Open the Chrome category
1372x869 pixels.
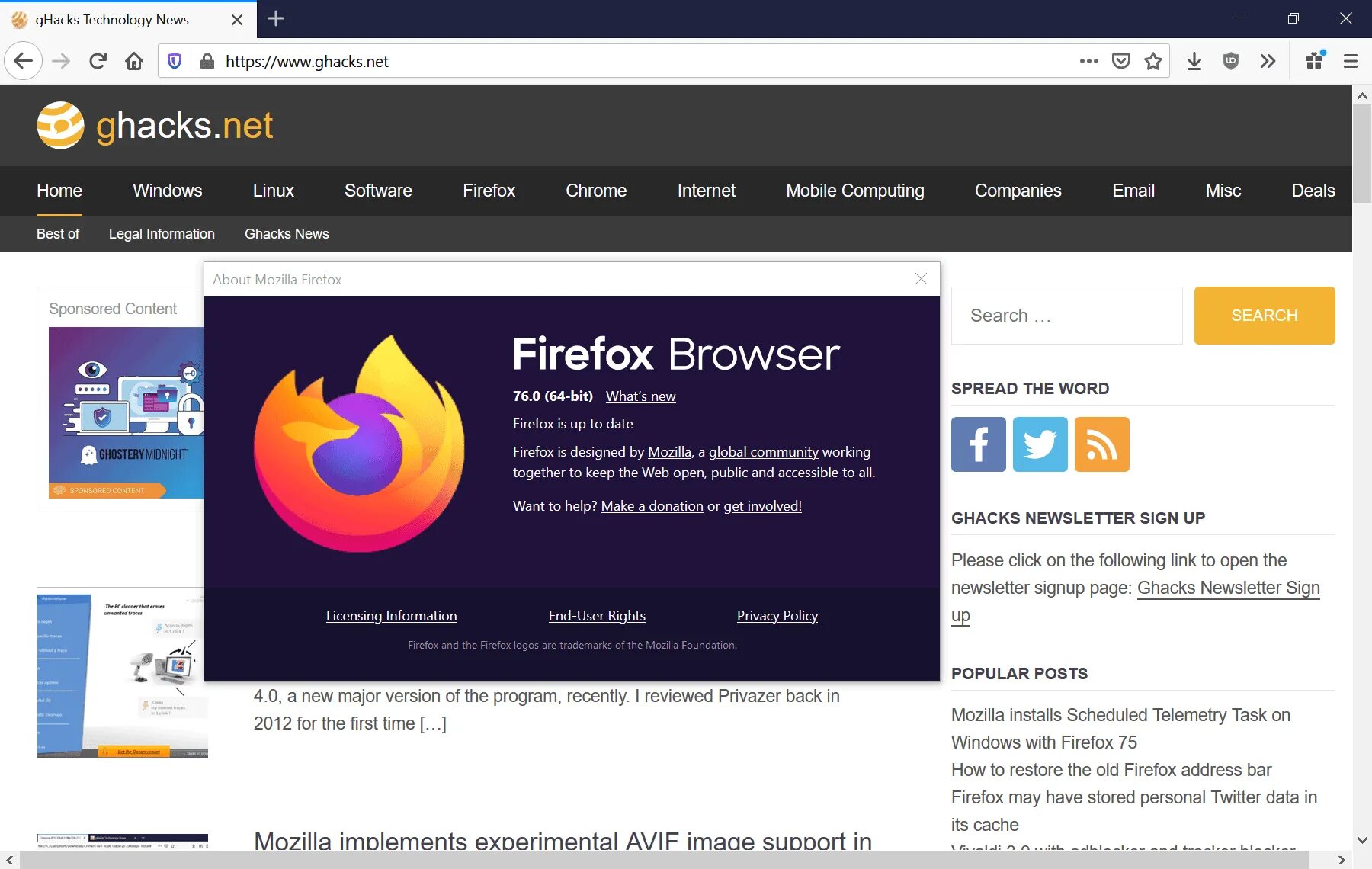(x=596, y=191)
